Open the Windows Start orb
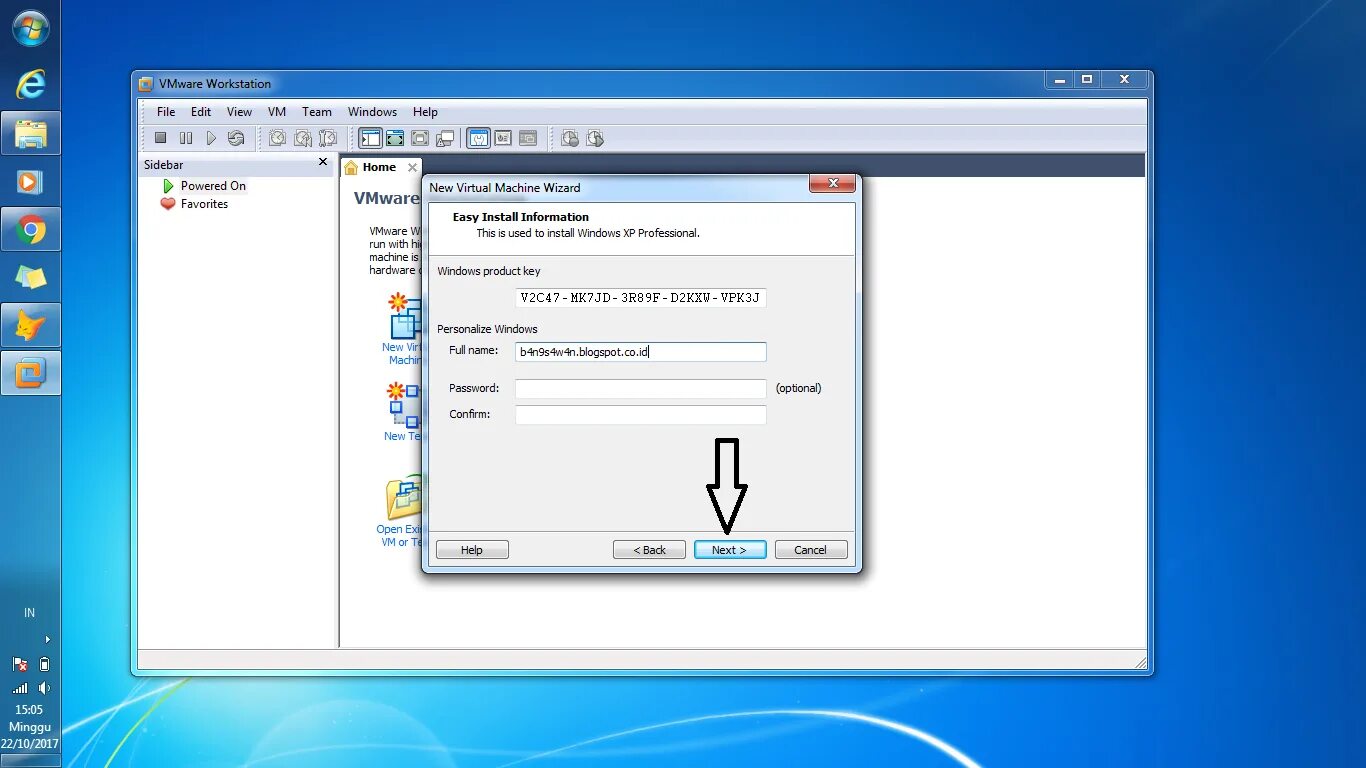The width and height of the screenshot is (1366, 768). point(31,28)
